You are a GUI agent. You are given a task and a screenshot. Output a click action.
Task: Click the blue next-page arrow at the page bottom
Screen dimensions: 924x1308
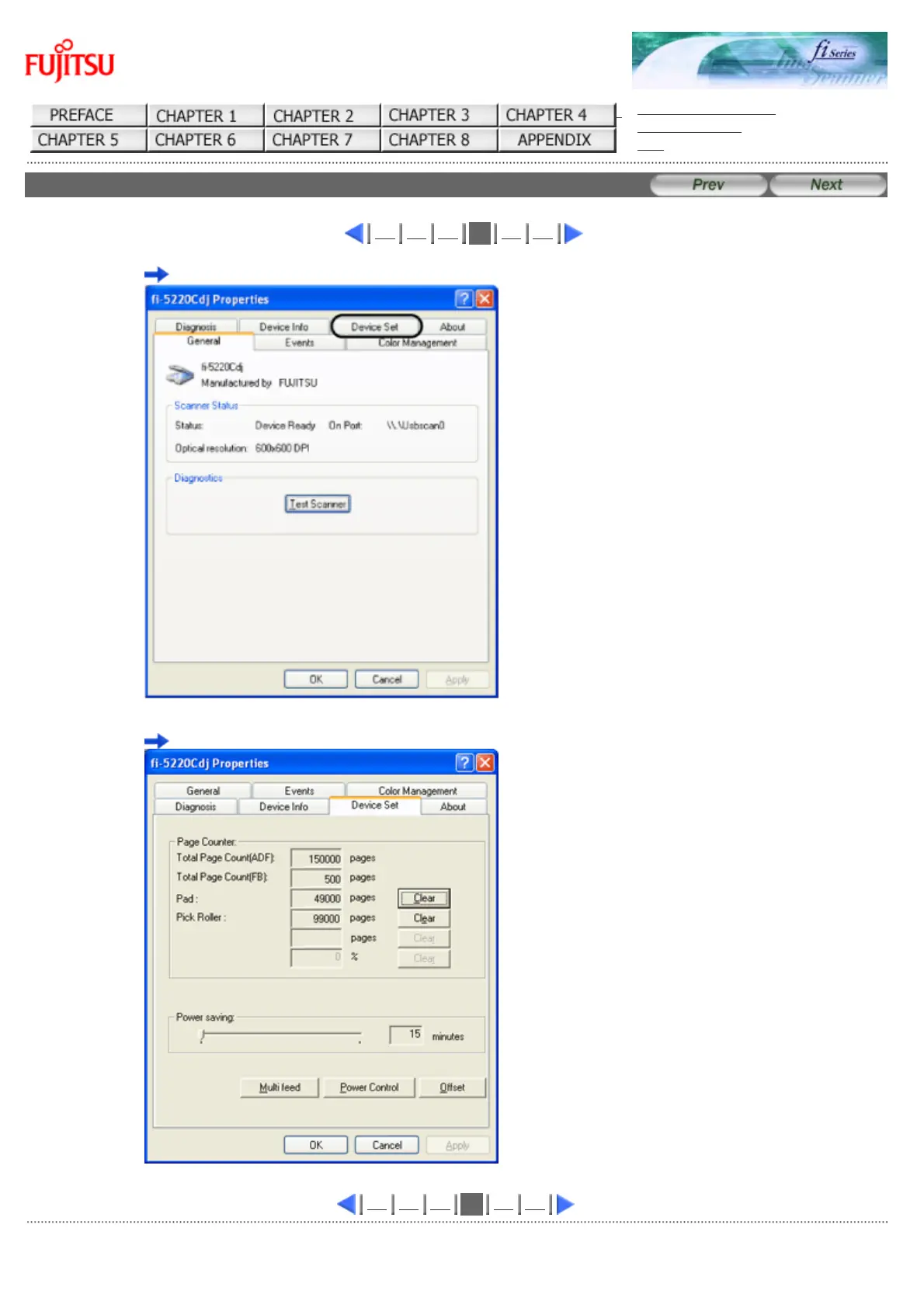(565, 1204)
